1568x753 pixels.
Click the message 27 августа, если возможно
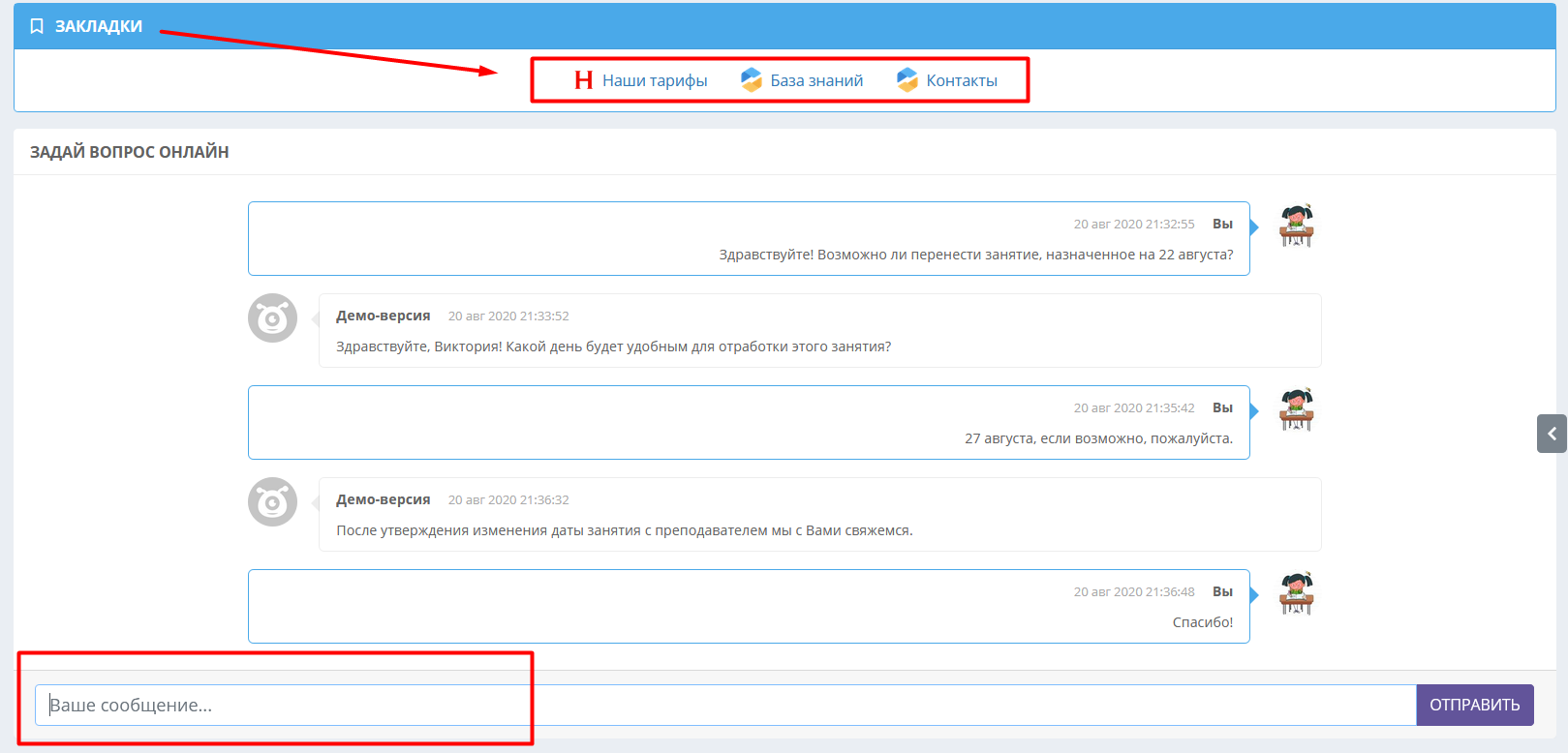[1099, 438]
